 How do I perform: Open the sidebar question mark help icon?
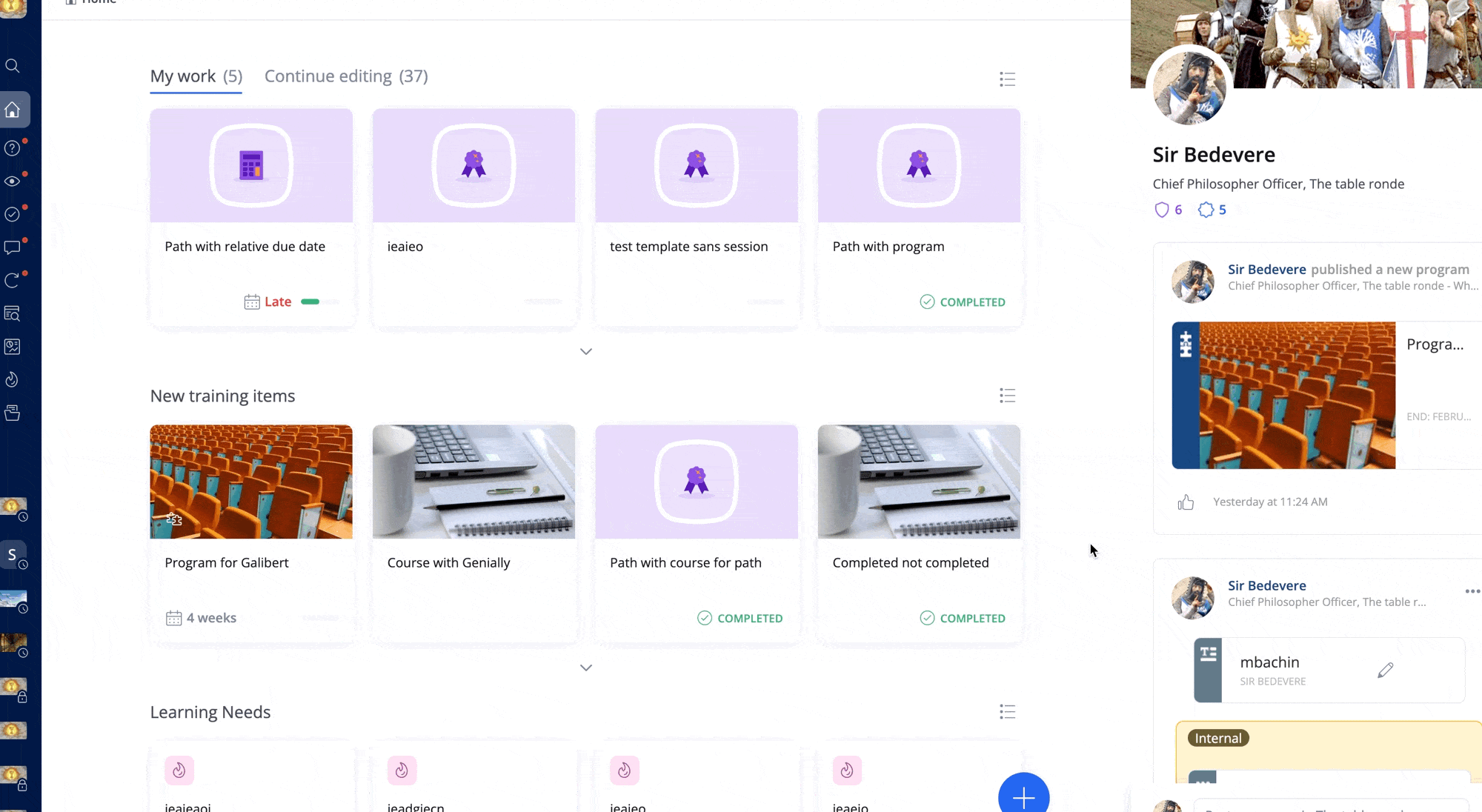[13, 148]
